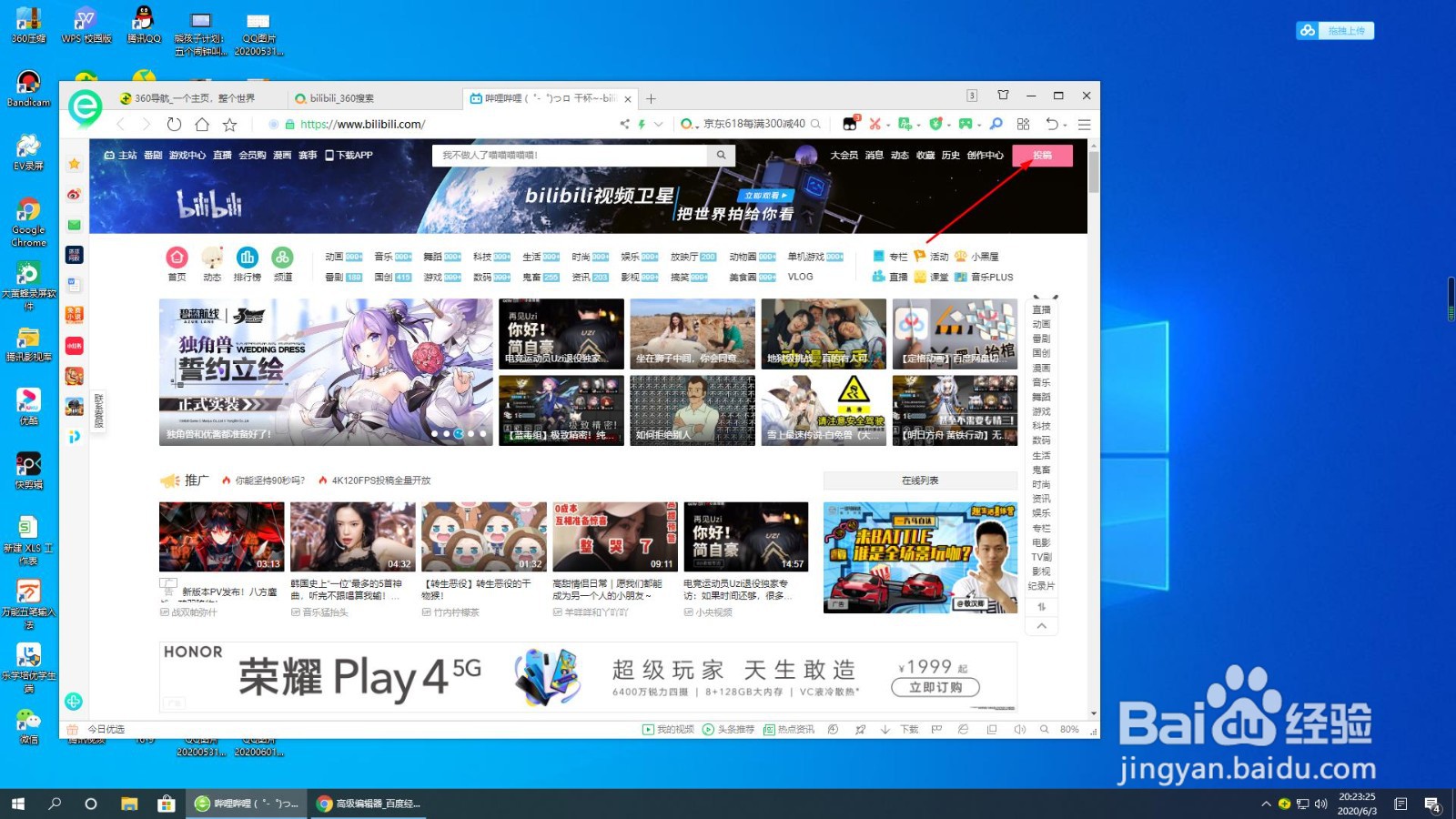This screenshot has width=1456, height=819.
Task: Open the scissors screenshot tool
Action: (875, 124)
